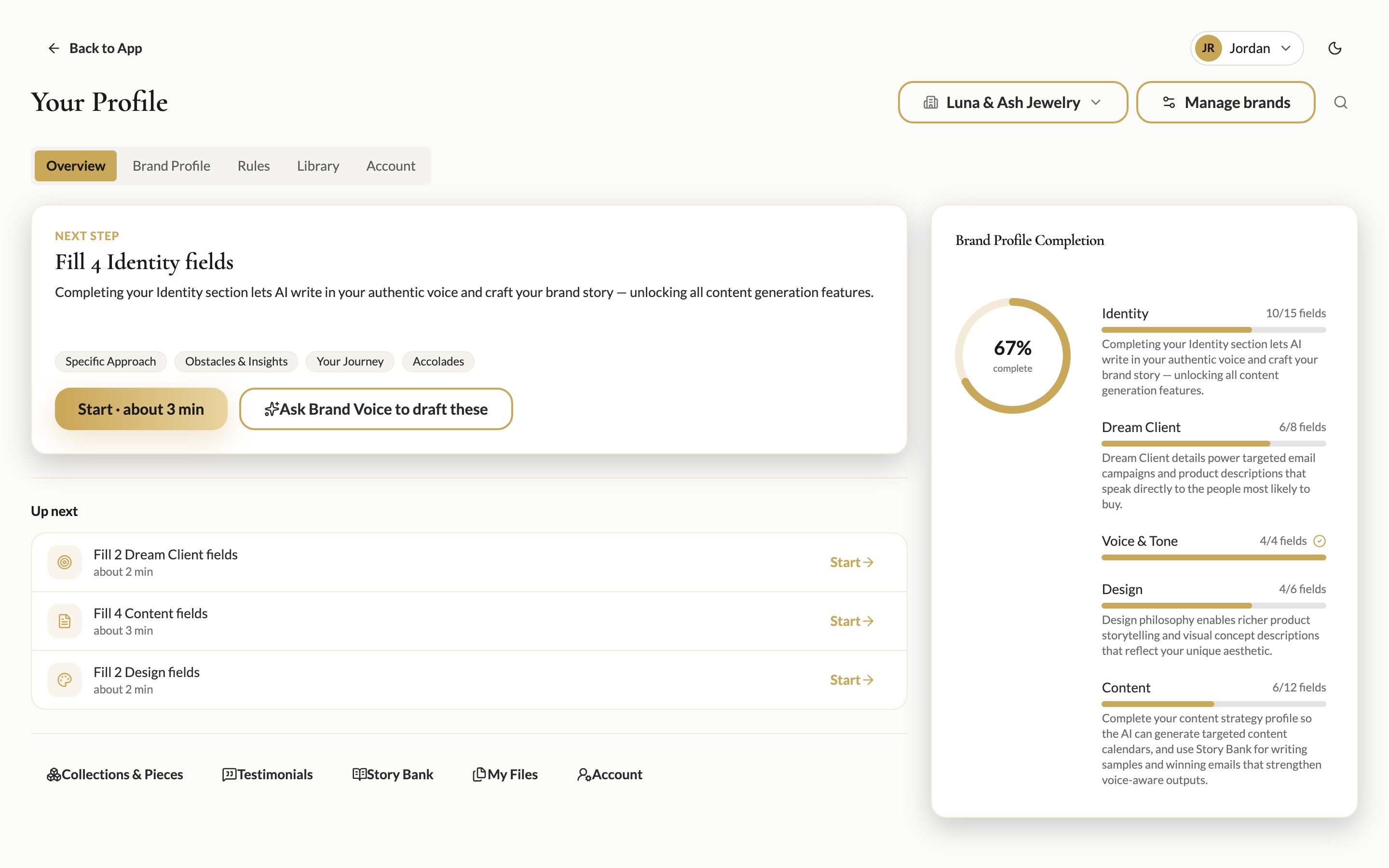Click the Content progress bar
Viewport: 1389px width, 868px height.
(x=1213, y=704)
